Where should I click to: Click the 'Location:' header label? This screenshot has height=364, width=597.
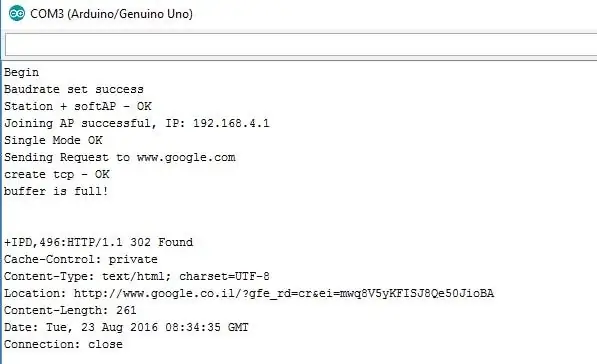[35, 294]
